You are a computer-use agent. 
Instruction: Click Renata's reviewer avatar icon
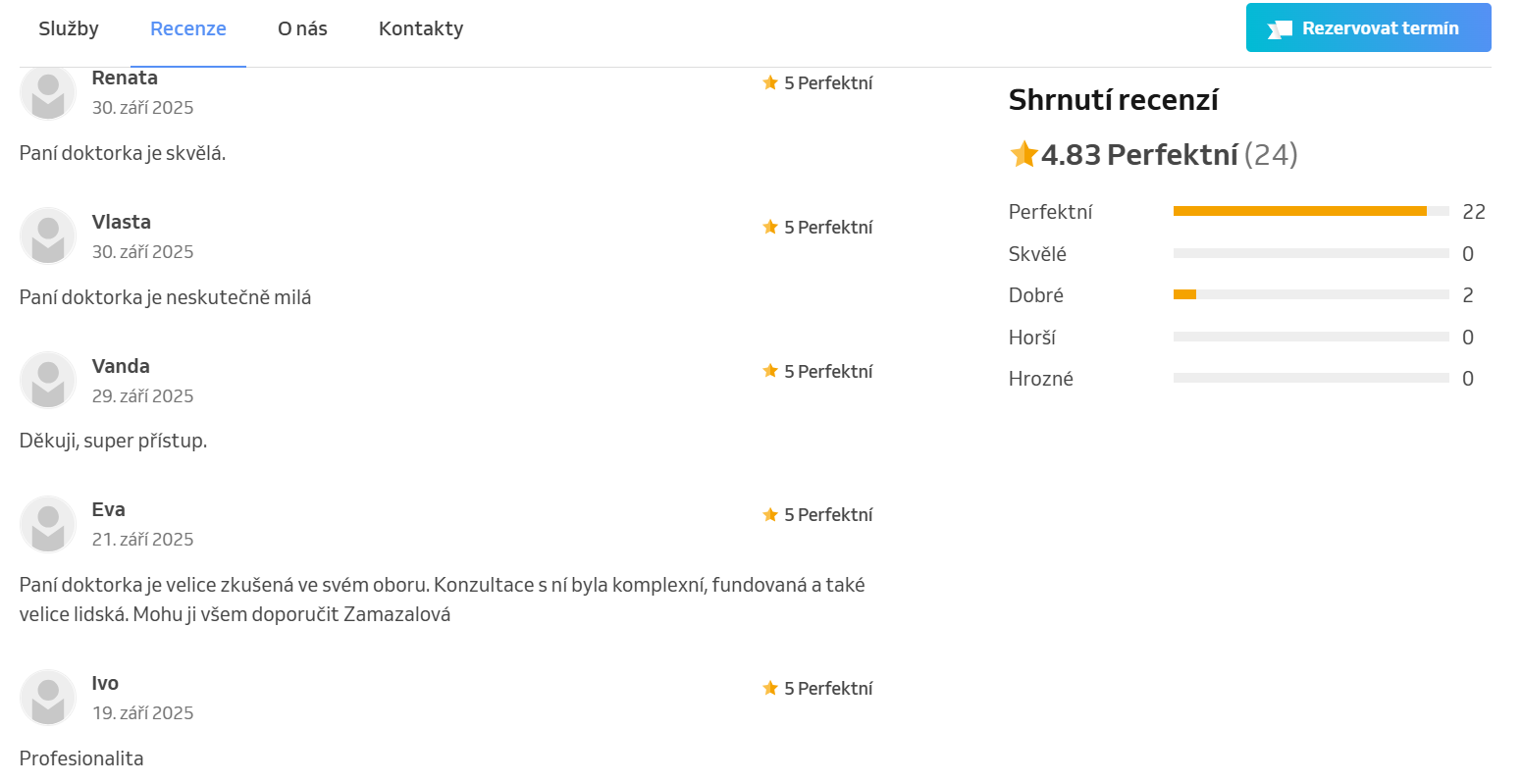(x=48, y=93)
